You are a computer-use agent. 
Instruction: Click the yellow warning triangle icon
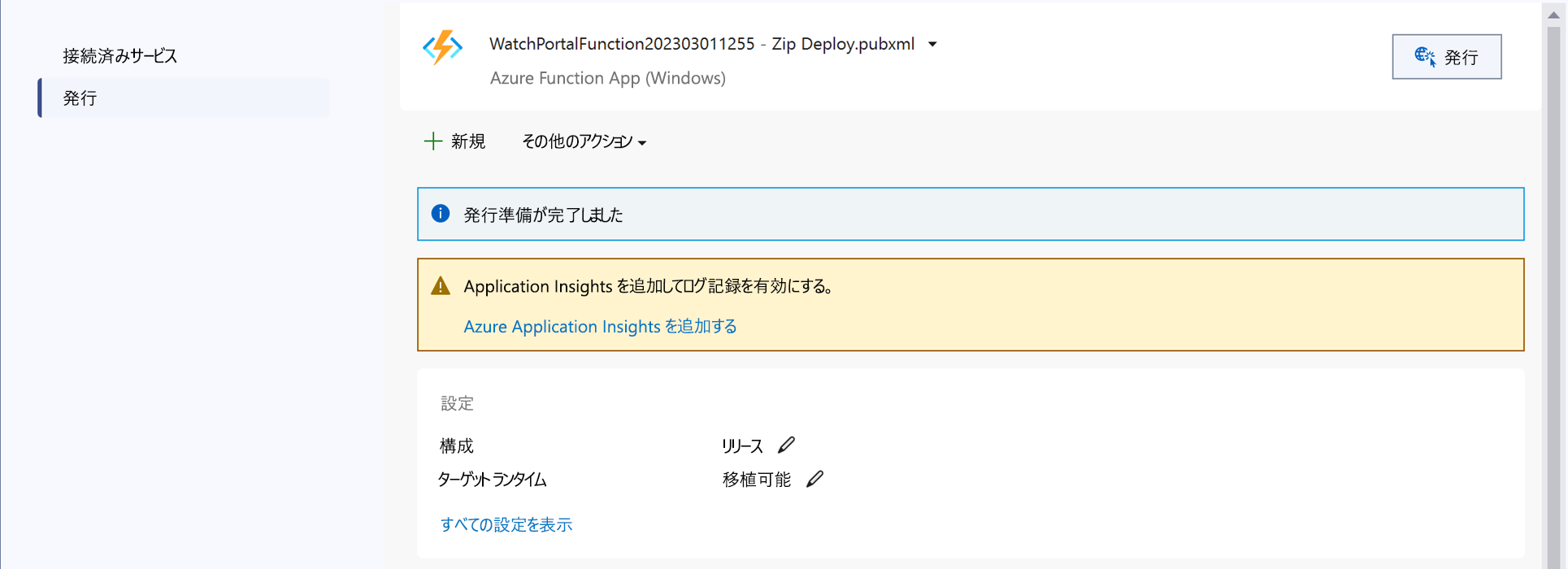click(x=441, y=285)
